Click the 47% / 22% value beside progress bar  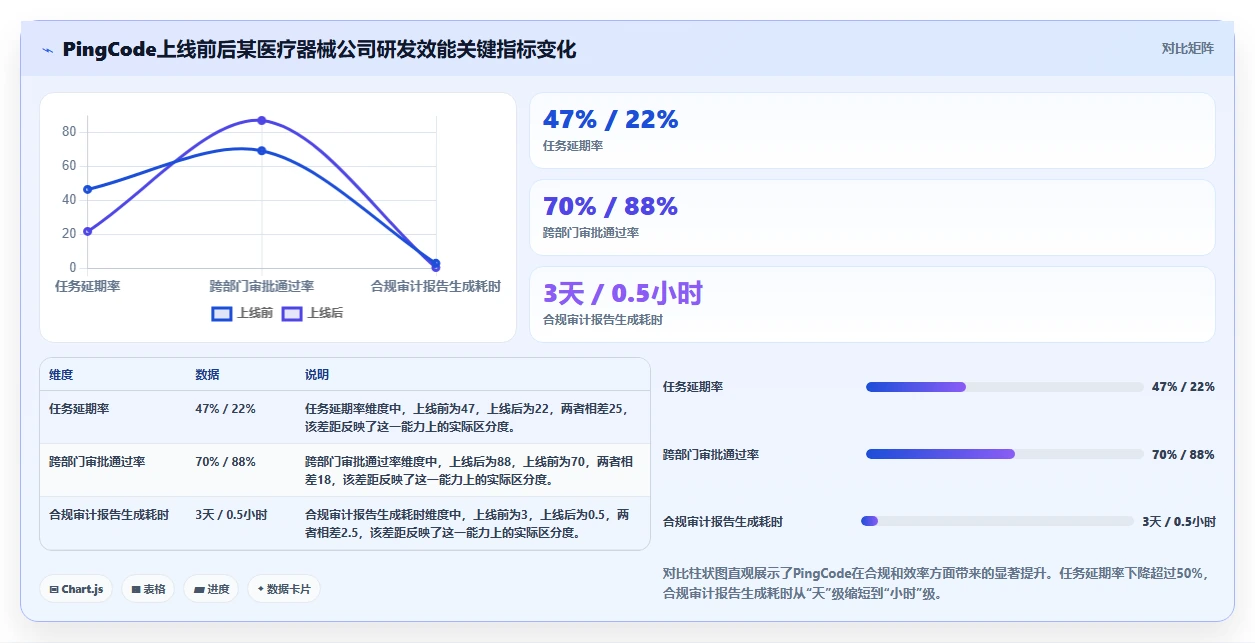pyautogui.click(x=1183, y=387)
